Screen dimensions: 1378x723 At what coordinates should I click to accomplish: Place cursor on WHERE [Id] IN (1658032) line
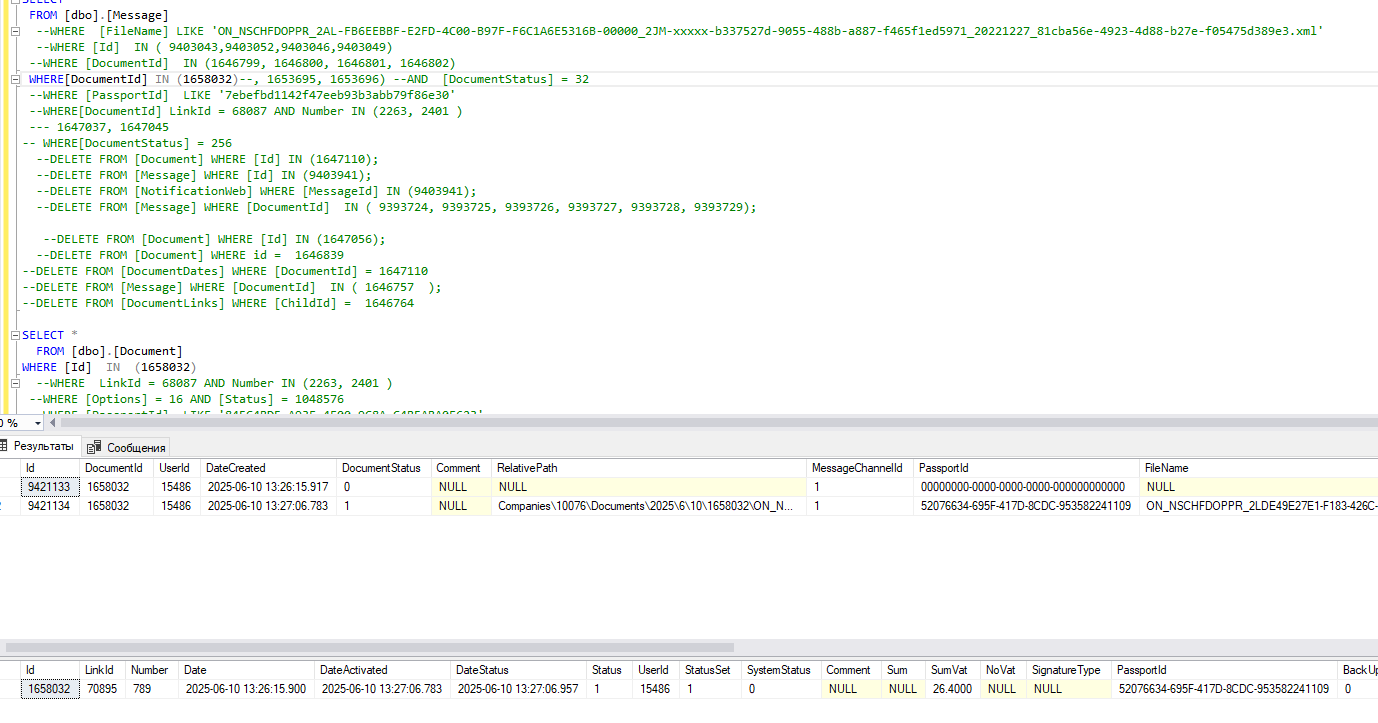tap(109, 367)
